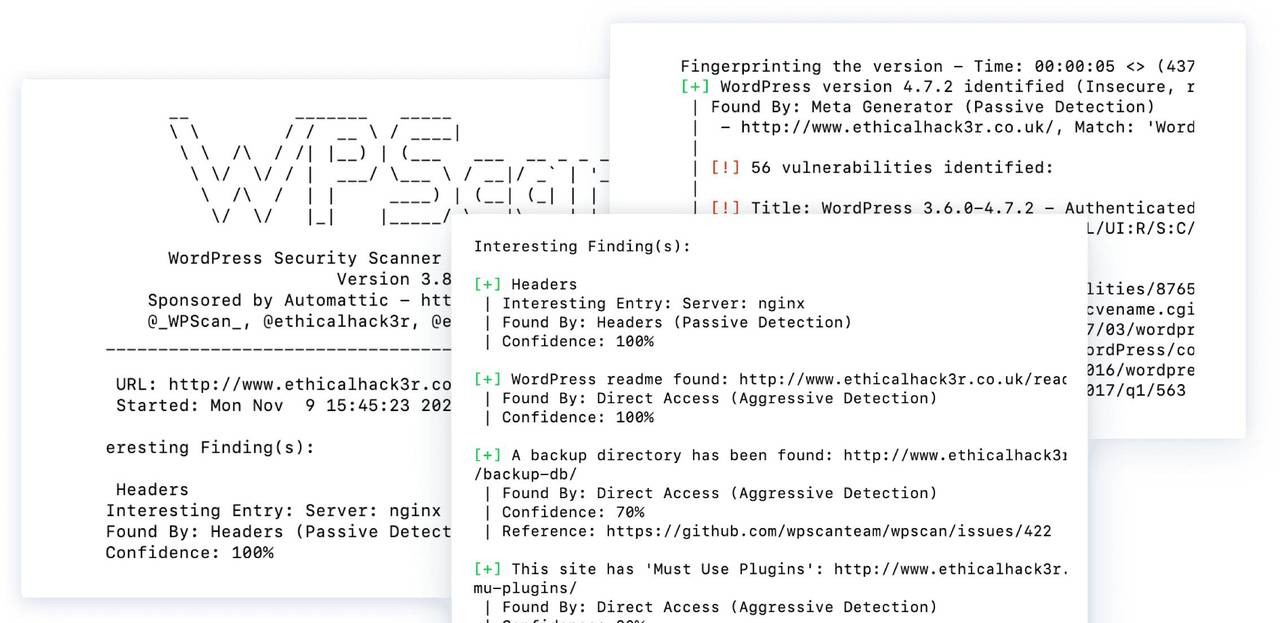Click the 'Version 3.8' line in the left panel
This screenshot has height=623, width=1280.
394,279
